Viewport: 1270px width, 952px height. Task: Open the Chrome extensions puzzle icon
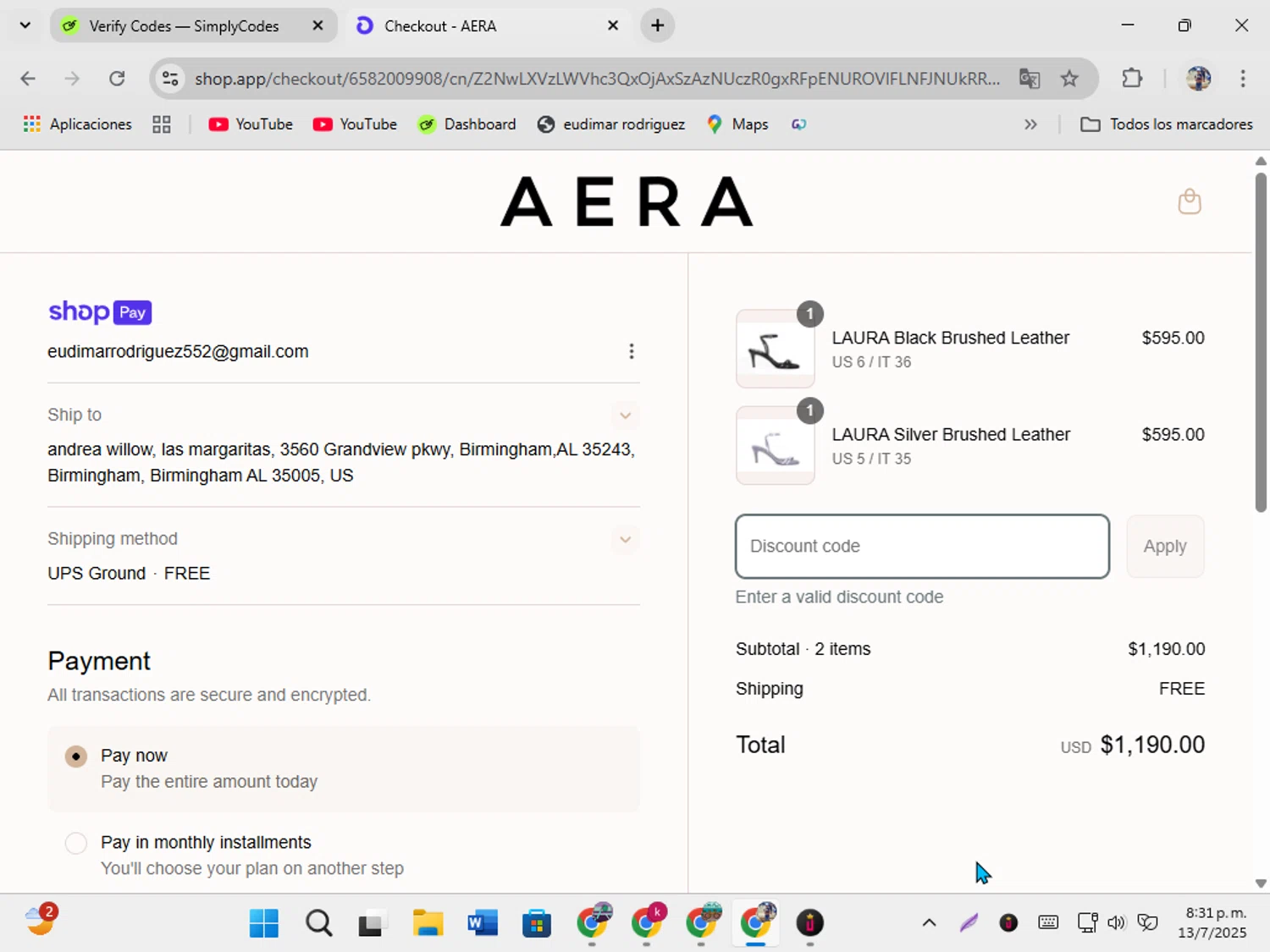coord(1132,79)
